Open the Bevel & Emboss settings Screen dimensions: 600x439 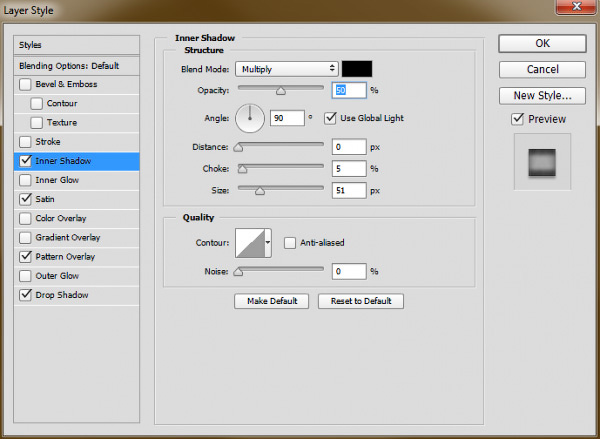(x=66, y=84)
